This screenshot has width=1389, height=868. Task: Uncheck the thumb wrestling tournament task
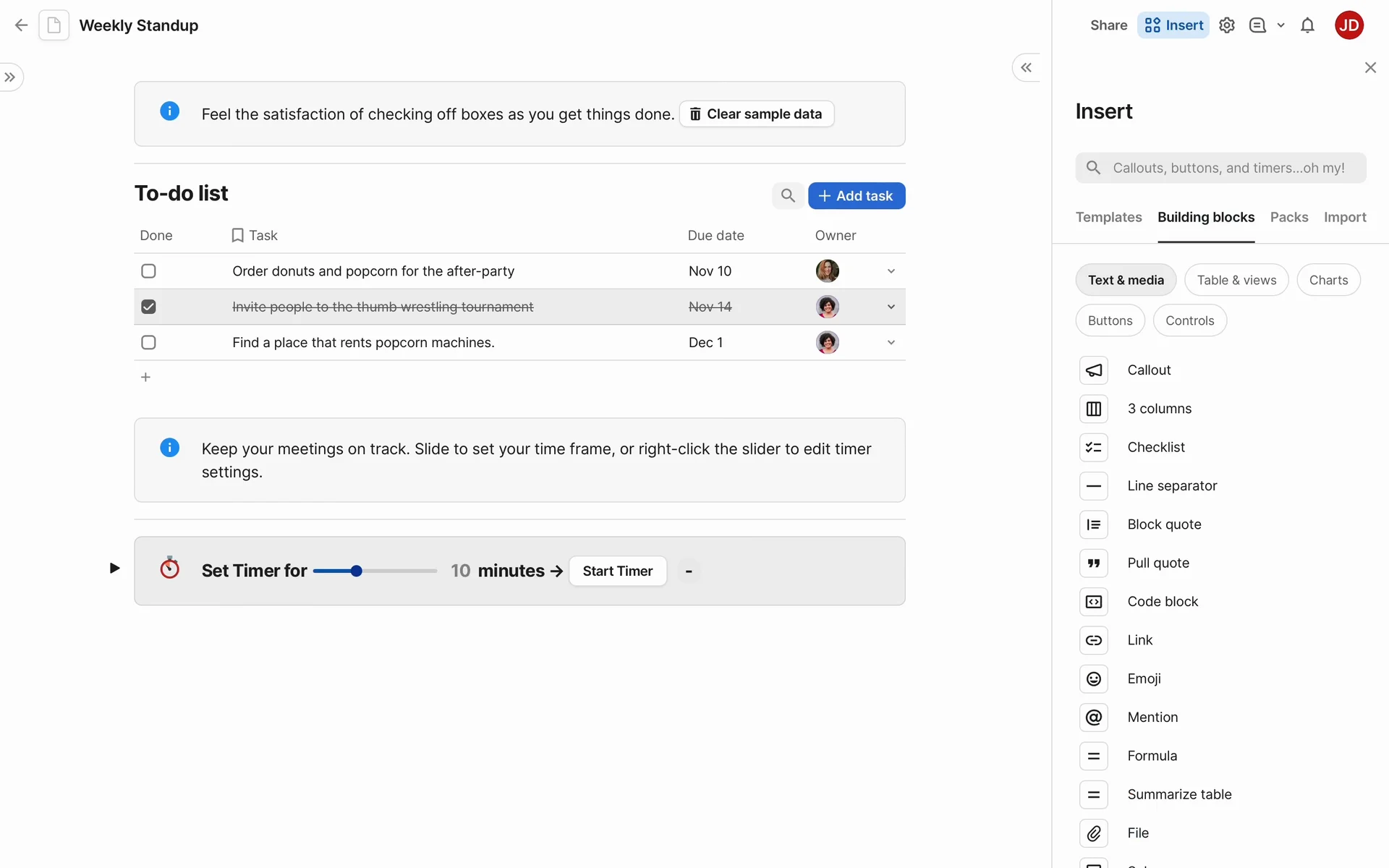148,307
